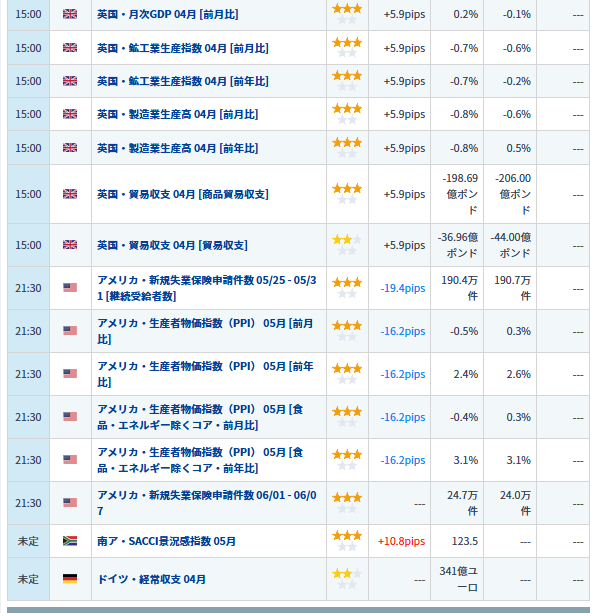Open ドイツ・経常収支 04月 link
This screenshot has height=613, width=595.
151,579
